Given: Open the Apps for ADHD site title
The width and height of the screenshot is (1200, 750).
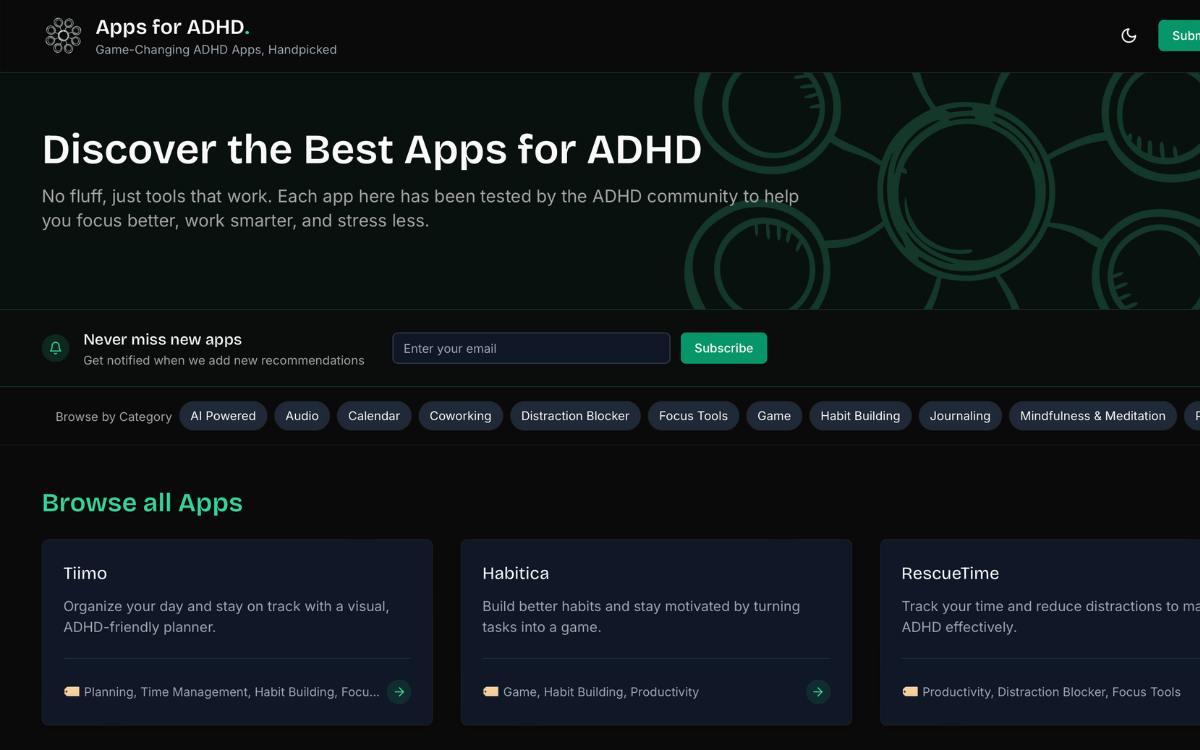Looking at the screenshot, I should click(x=173, y=27).
